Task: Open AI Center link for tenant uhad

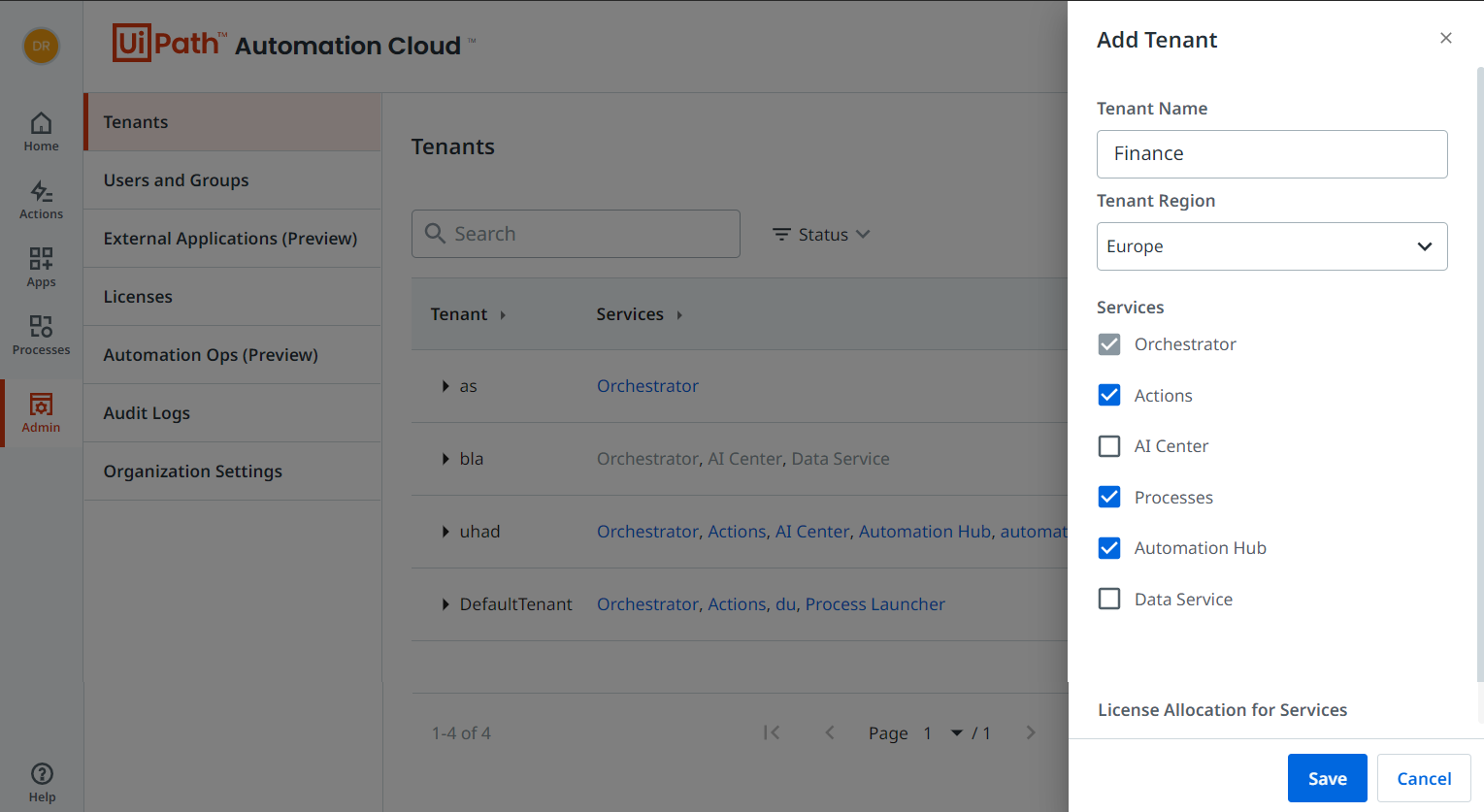Action: click(812, 532)
